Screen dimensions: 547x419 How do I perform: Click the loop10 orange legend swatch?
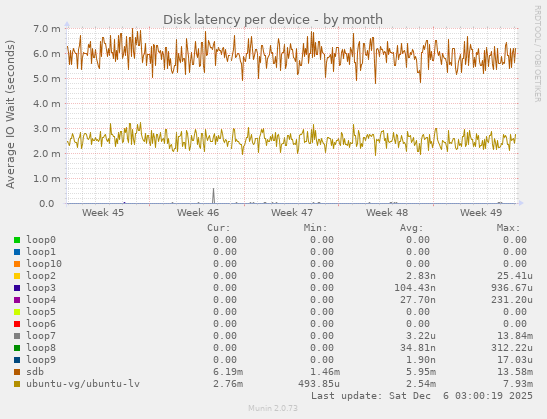pos(17,264)
